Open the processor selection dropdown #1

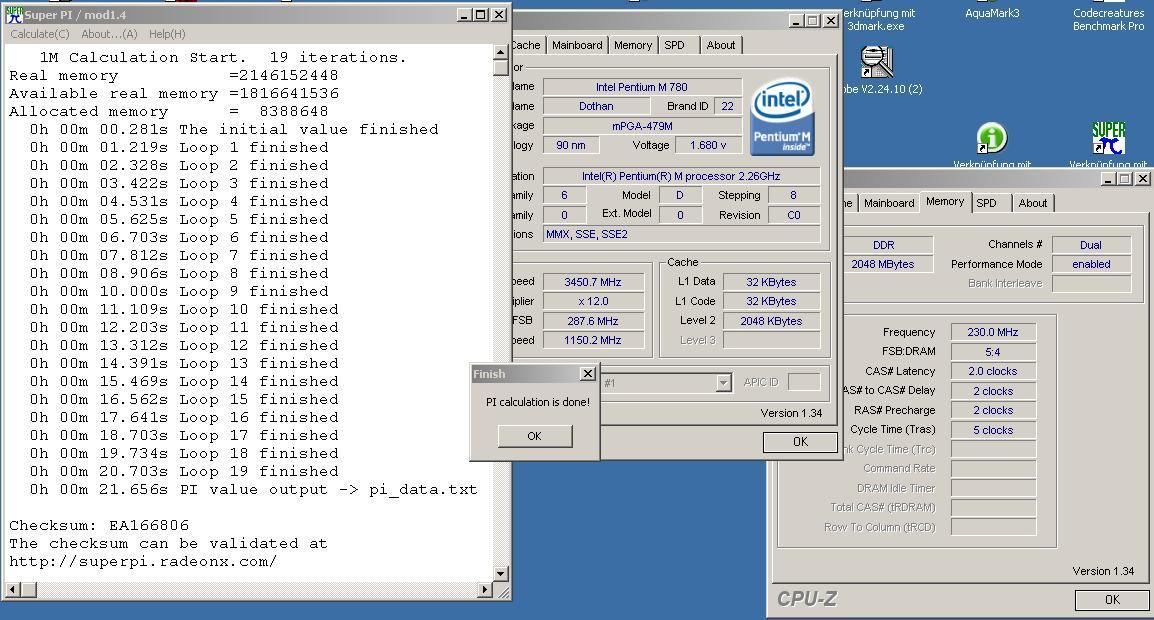723,382
